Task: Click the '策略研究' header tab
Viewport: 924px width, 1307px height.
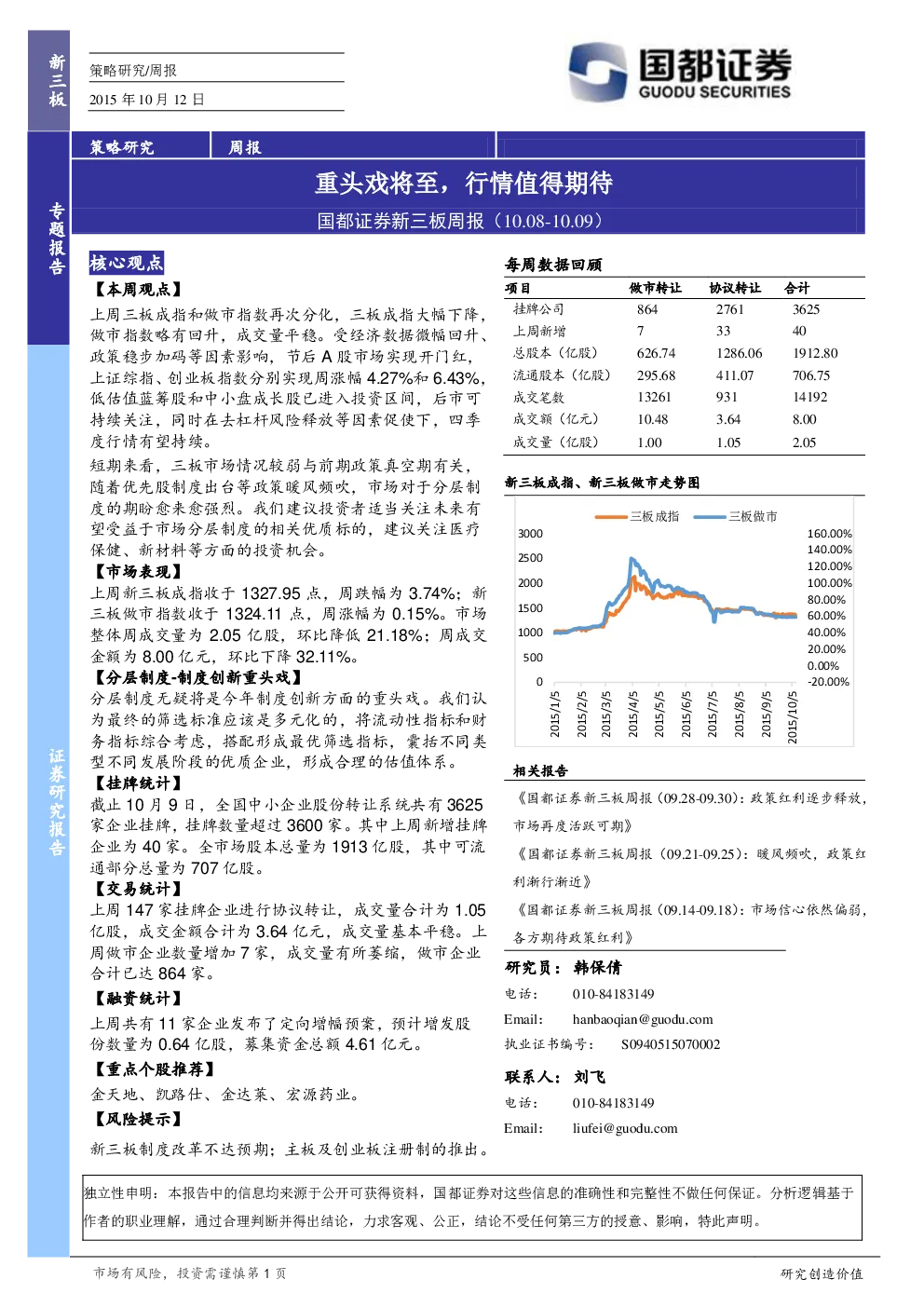Action: pyautogui.click(x=122, y=147)
